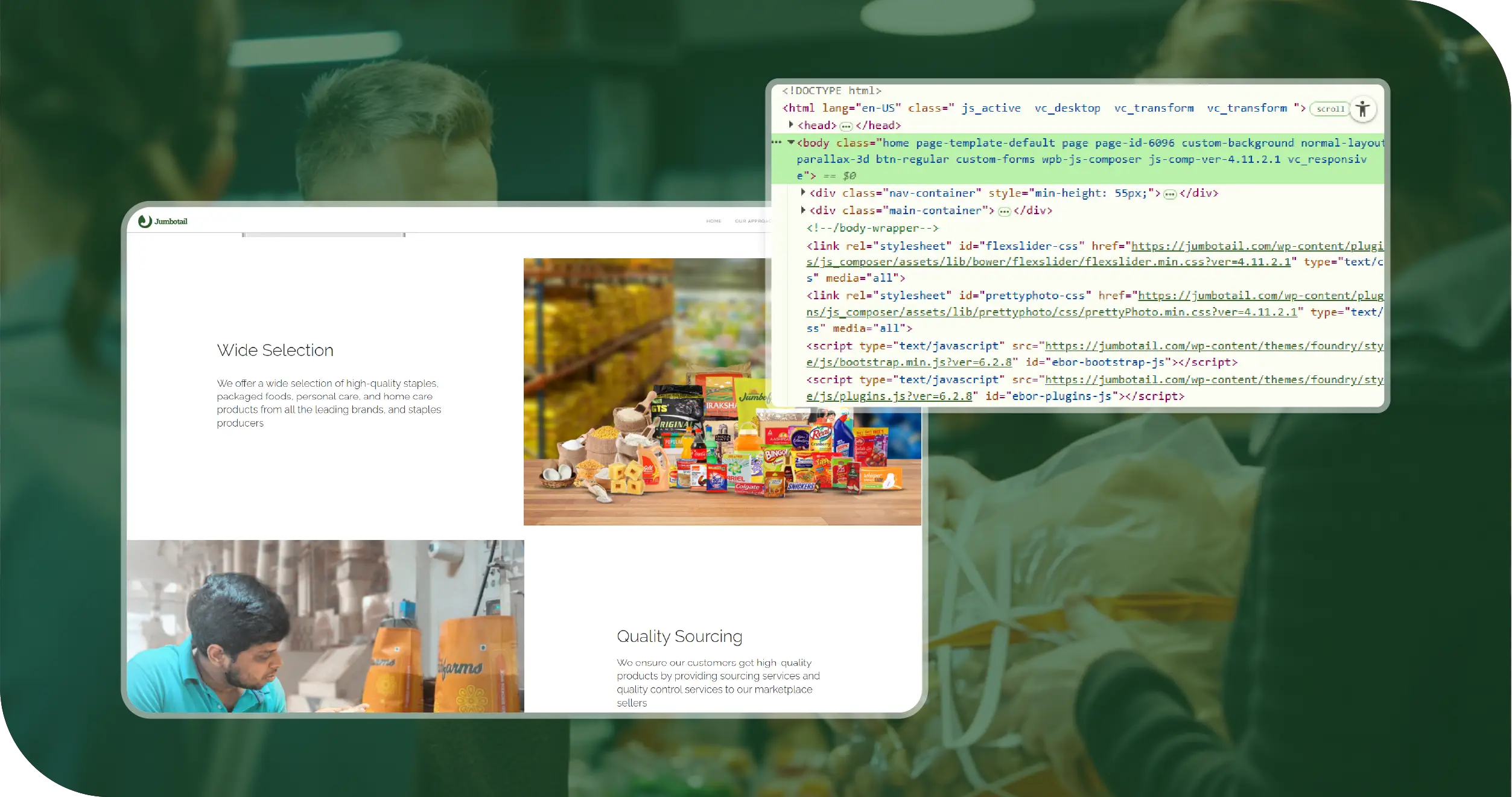
Task: Click the Wide Selection heading
Action: (x=275, y=351)
